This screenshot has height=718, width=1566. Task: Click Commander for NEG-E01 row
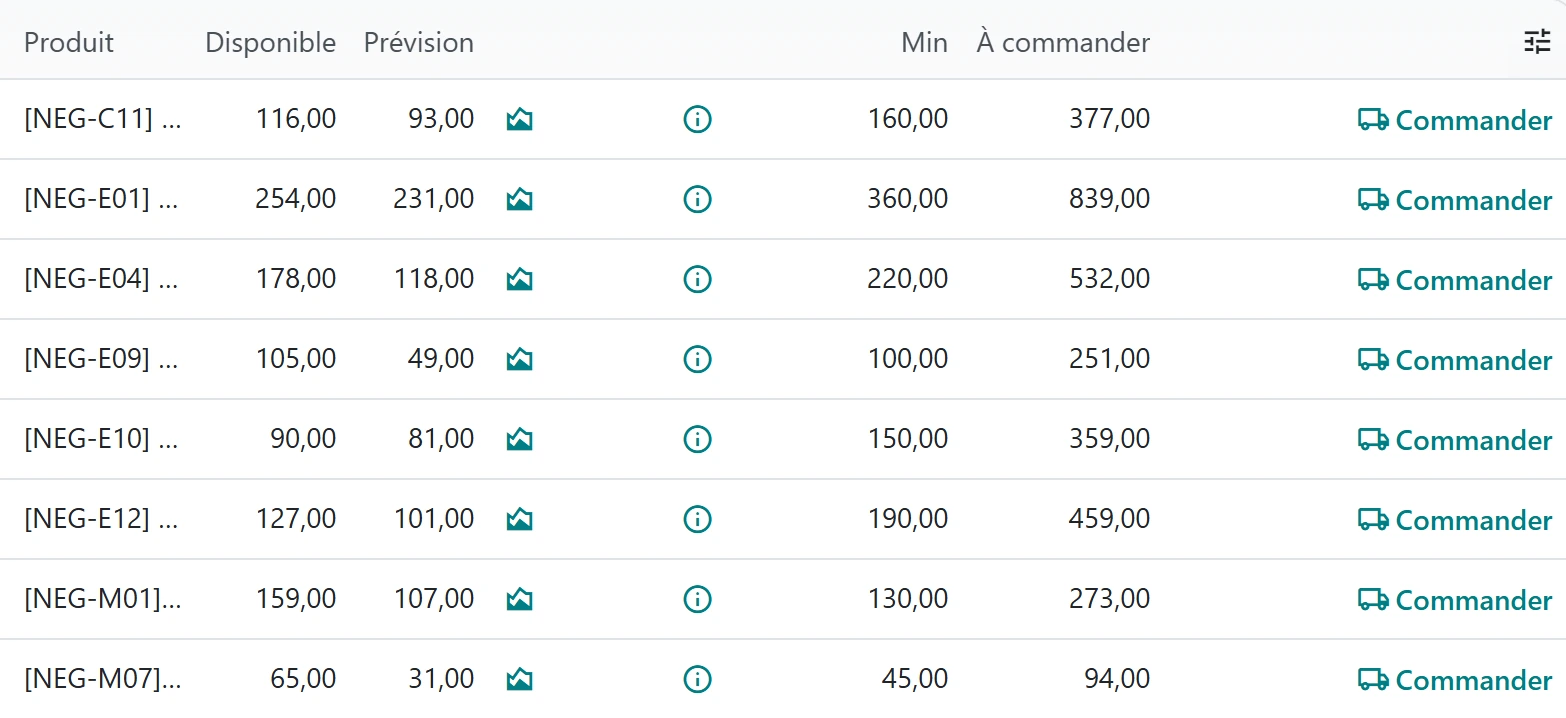[x=1455, y=200]
